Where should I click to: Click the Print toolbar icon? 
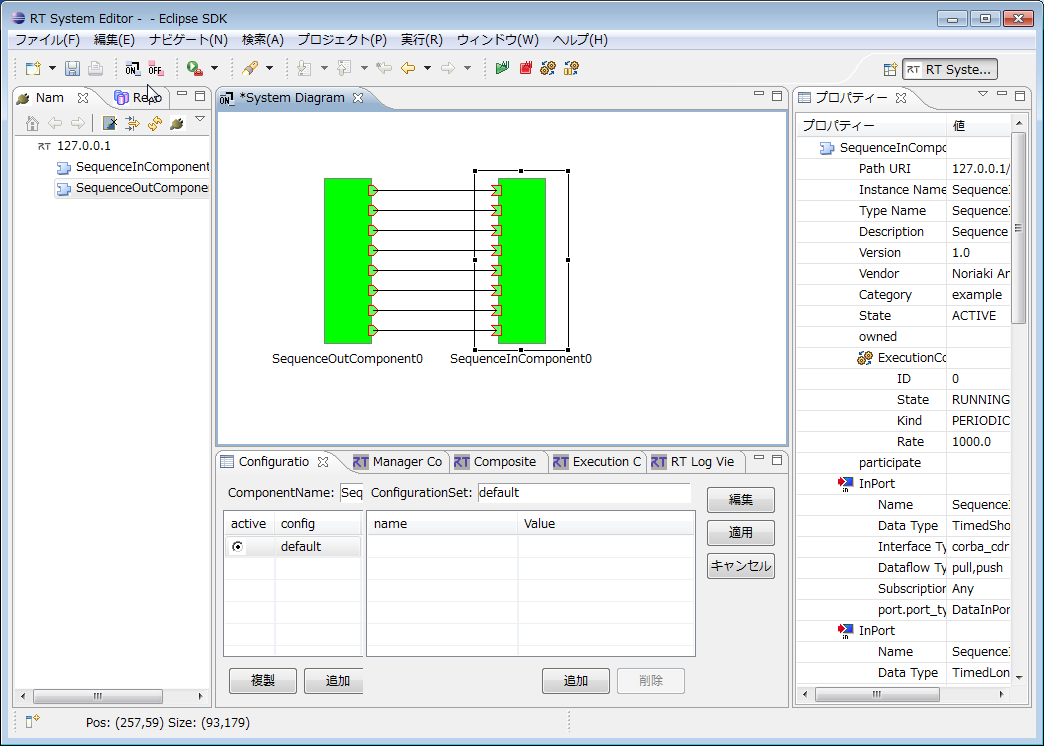click(95, 68)
